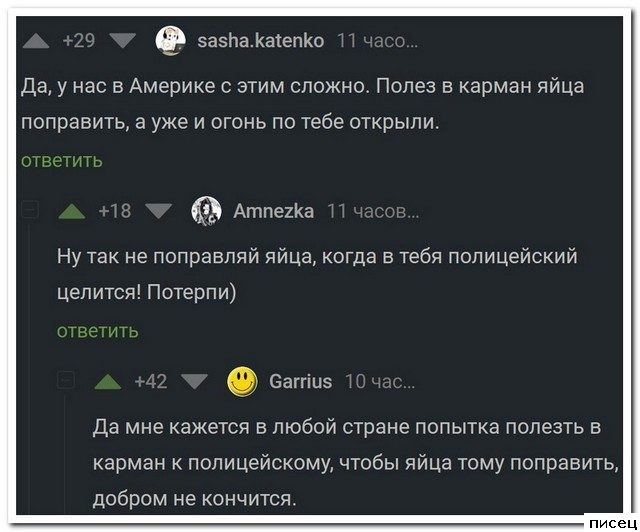The image size is (640, 532).
Task: Open the "11 часо…" timestamp of sasha.katenko
Action: 377,41
